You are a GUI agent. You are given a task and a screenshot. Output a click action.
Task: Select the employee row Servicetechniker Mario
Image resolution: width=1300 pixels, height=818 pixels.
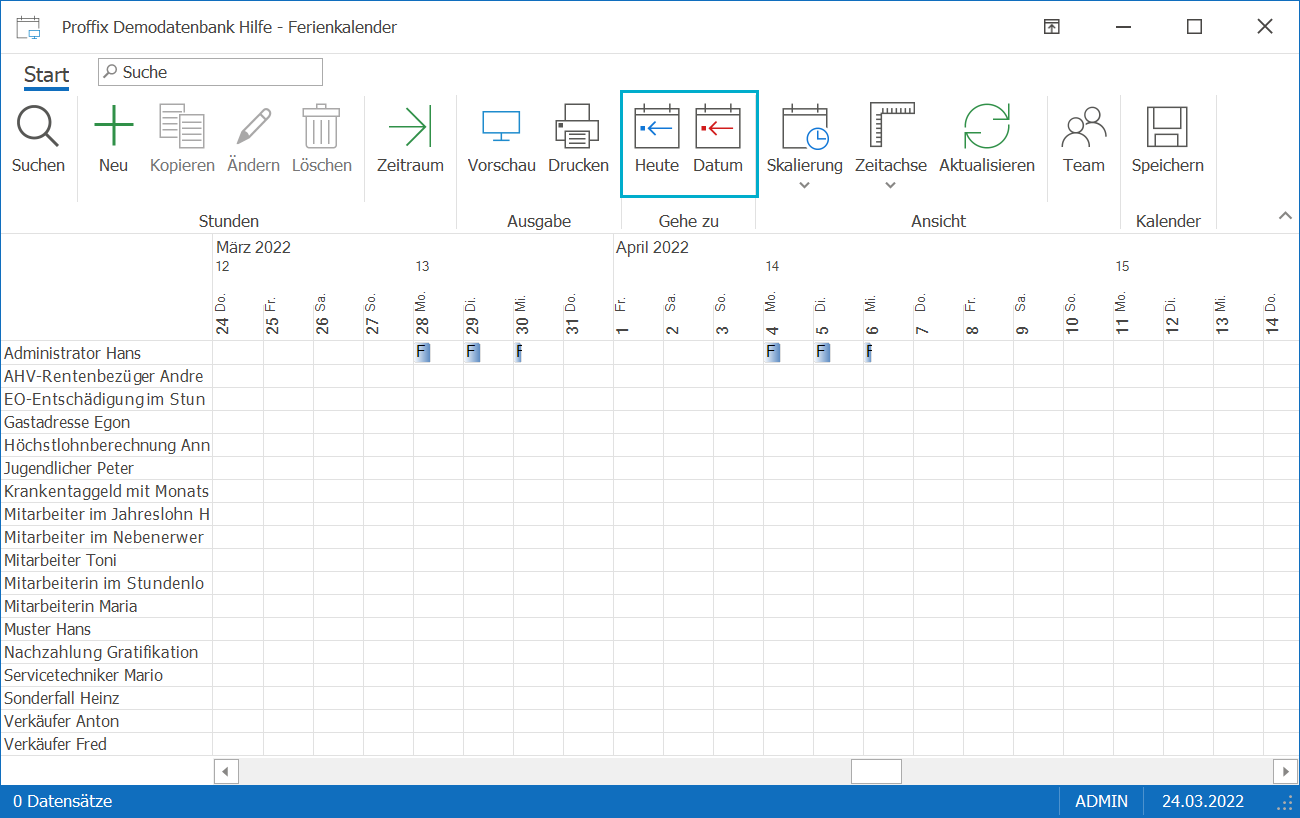(x=106, y=675)
